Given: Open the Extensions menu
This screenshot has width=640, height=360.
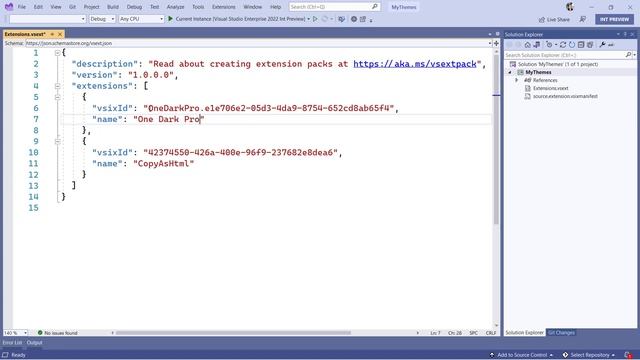Looking at the screenshot, I should click(224, 7).
